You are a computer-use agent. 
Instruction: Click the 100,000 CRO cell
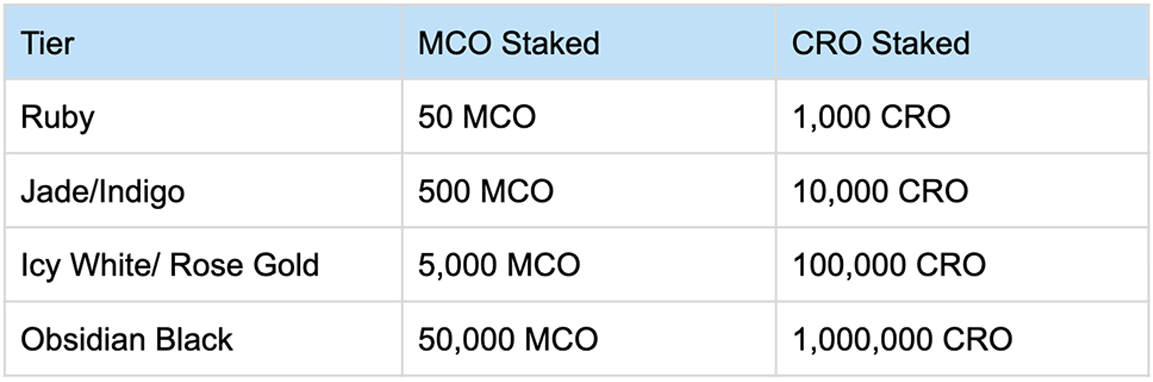pos(962,264)
